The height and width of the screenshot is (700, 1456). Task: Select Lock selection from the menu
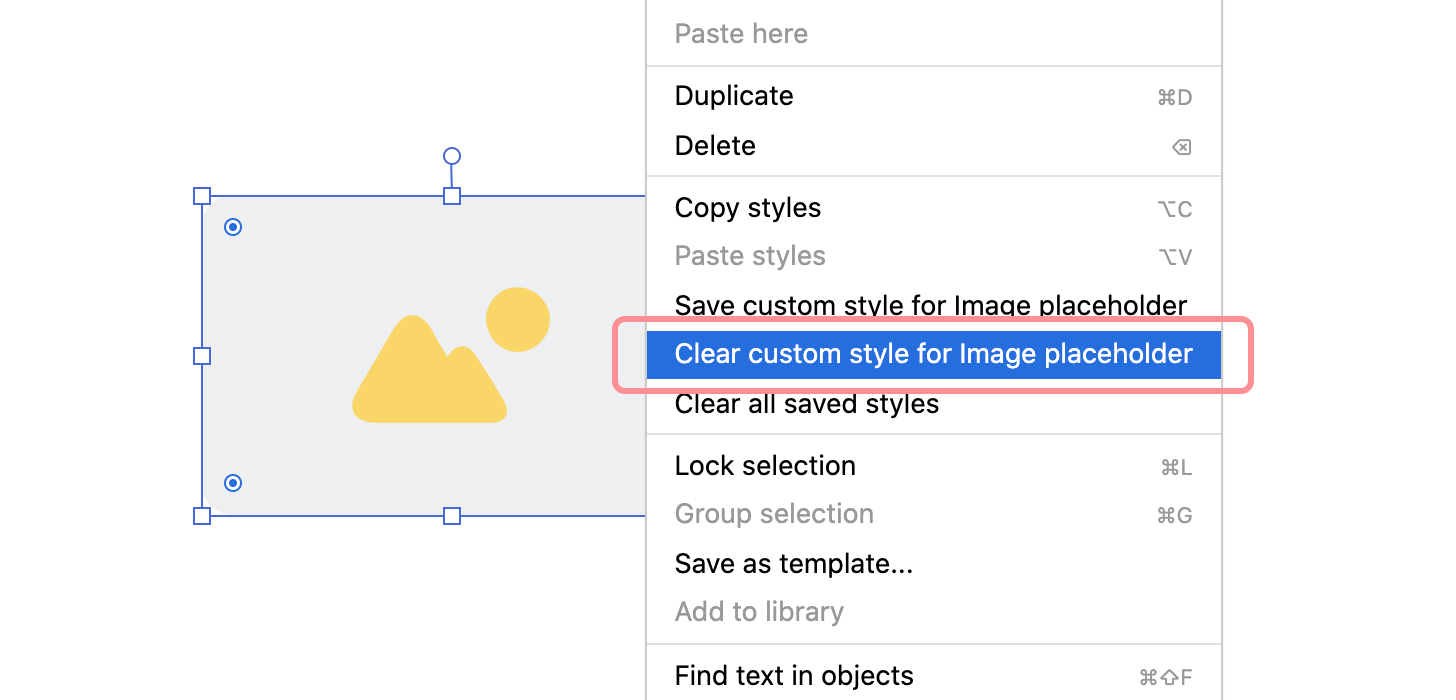point(765,465)
